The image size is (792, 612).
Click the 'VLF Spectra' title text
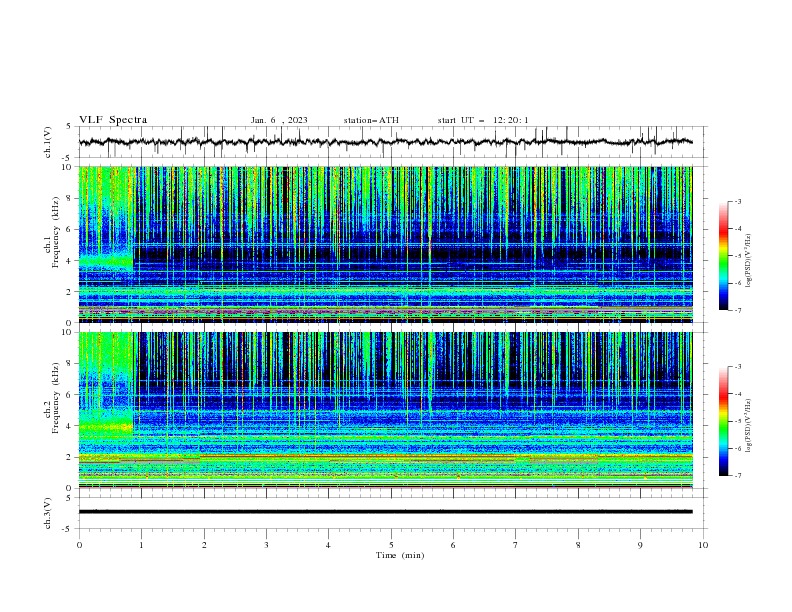[113, 120]
